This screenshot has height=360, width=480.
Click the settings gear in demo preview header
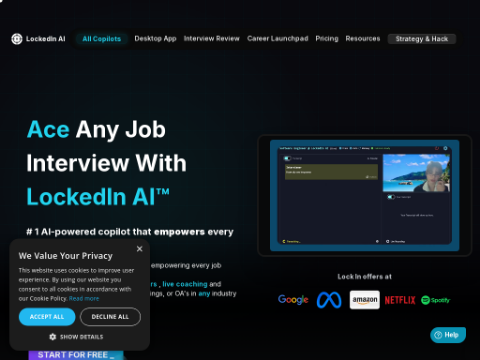tap(445, 148)
